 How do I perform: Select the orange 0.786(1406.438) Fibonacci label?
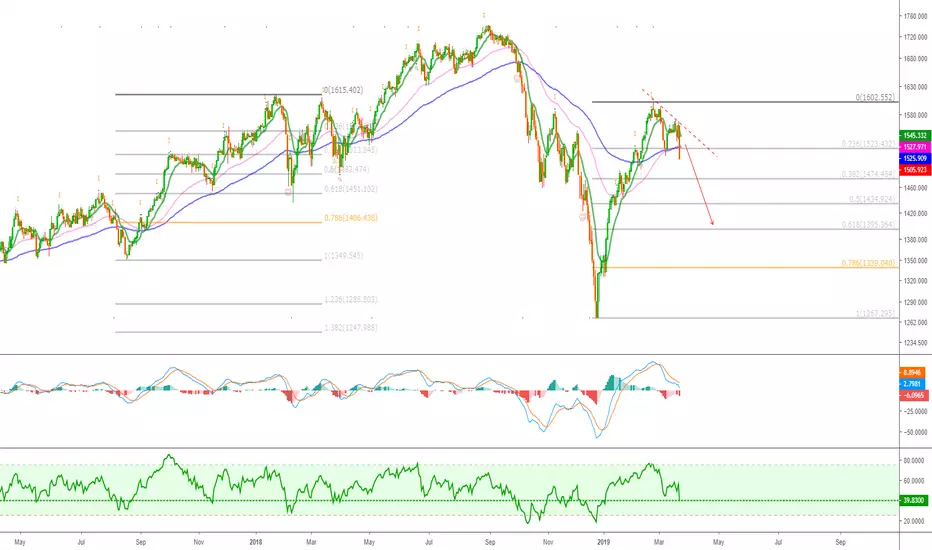click(351, 218)
